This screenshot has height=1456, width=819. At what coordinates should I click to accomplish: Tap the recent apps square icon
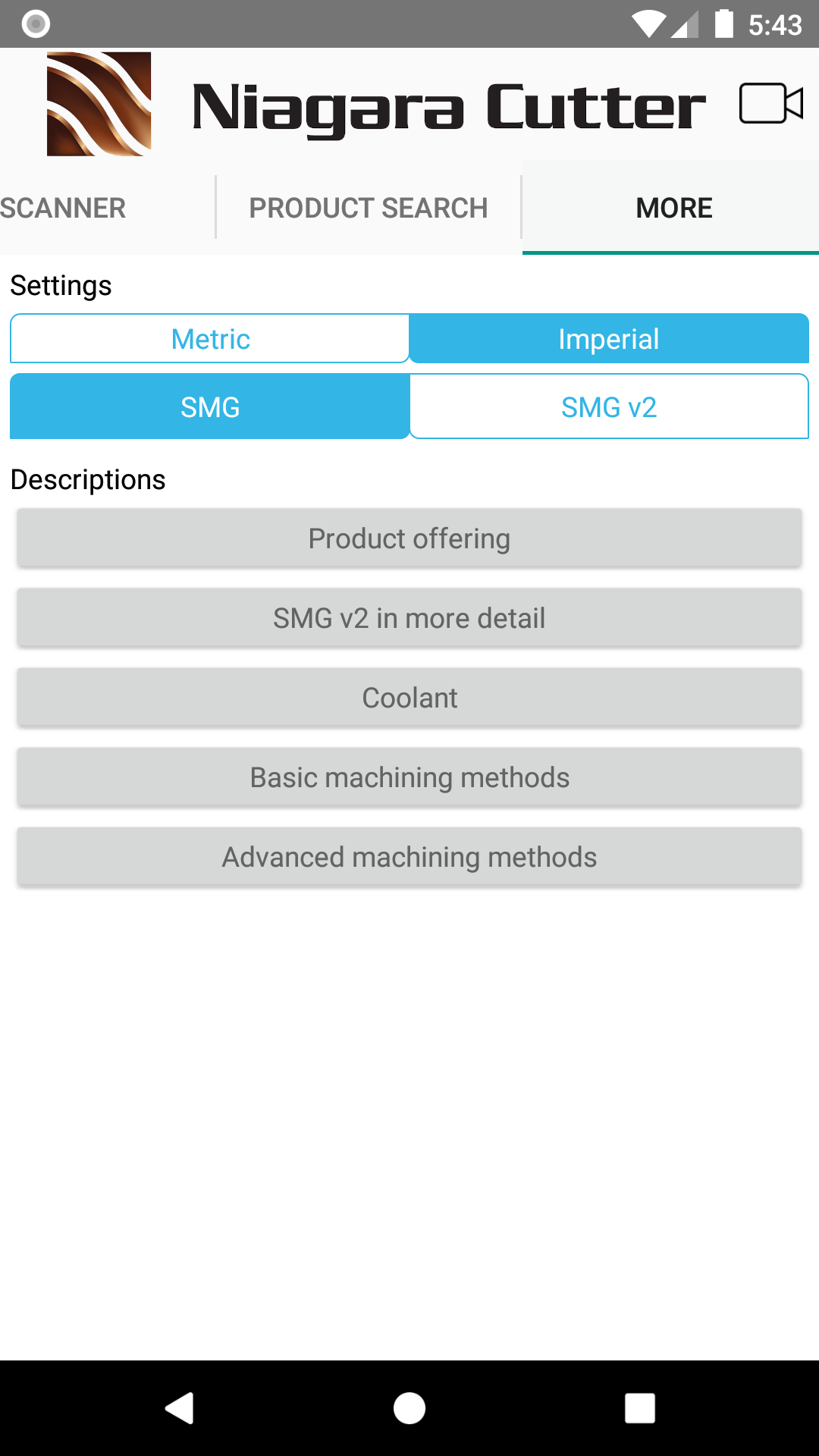[640, 1408]
